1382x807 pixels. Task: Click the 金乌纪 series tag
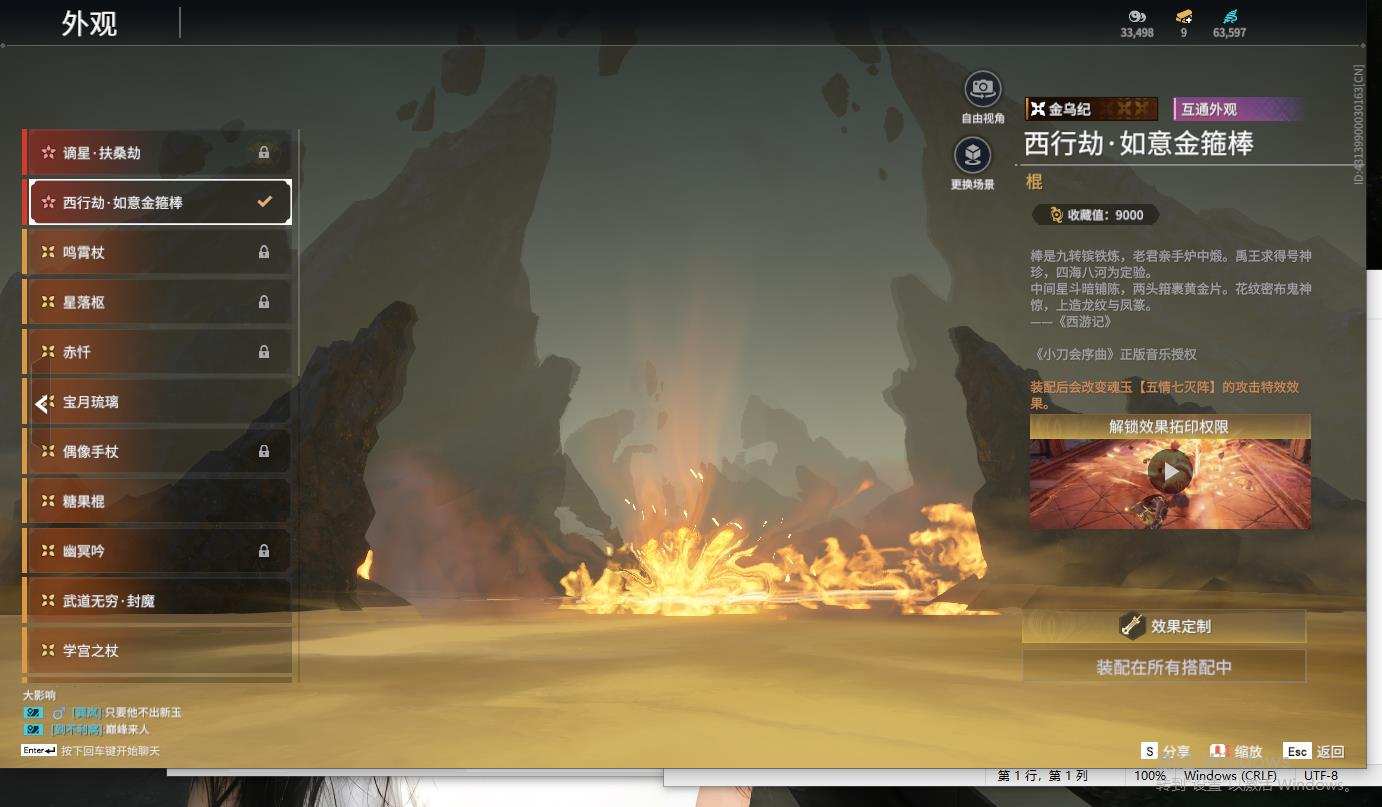click(1091, 109)
